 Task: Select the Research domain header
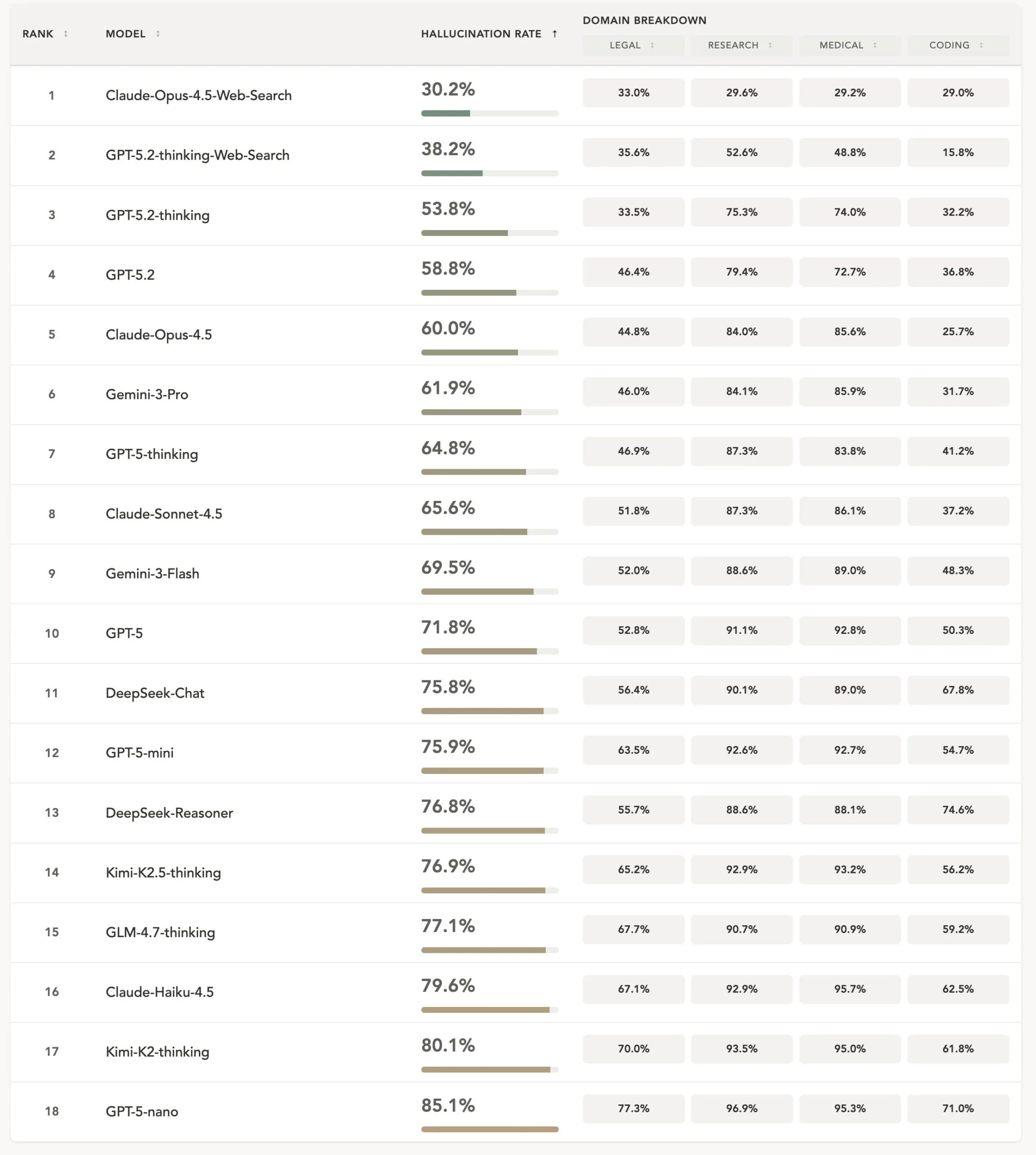(732, 46)
